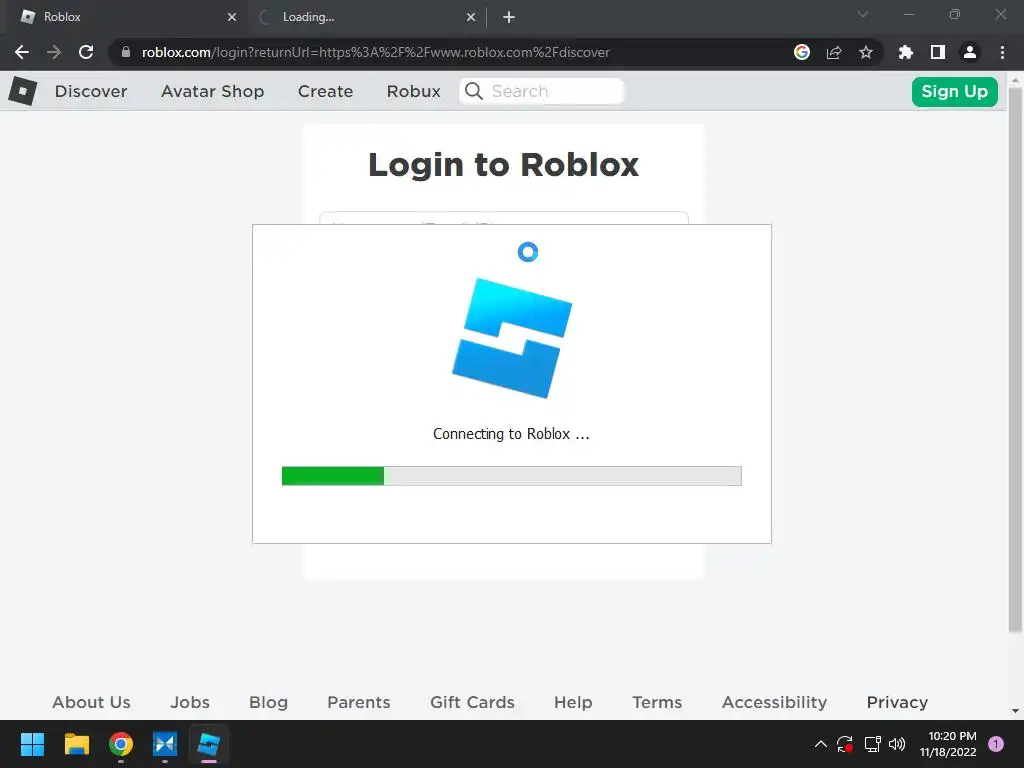Switch to the Loading... tab
The width and height of the screenshot is (1024, 768).
click(x=366, y=17)
